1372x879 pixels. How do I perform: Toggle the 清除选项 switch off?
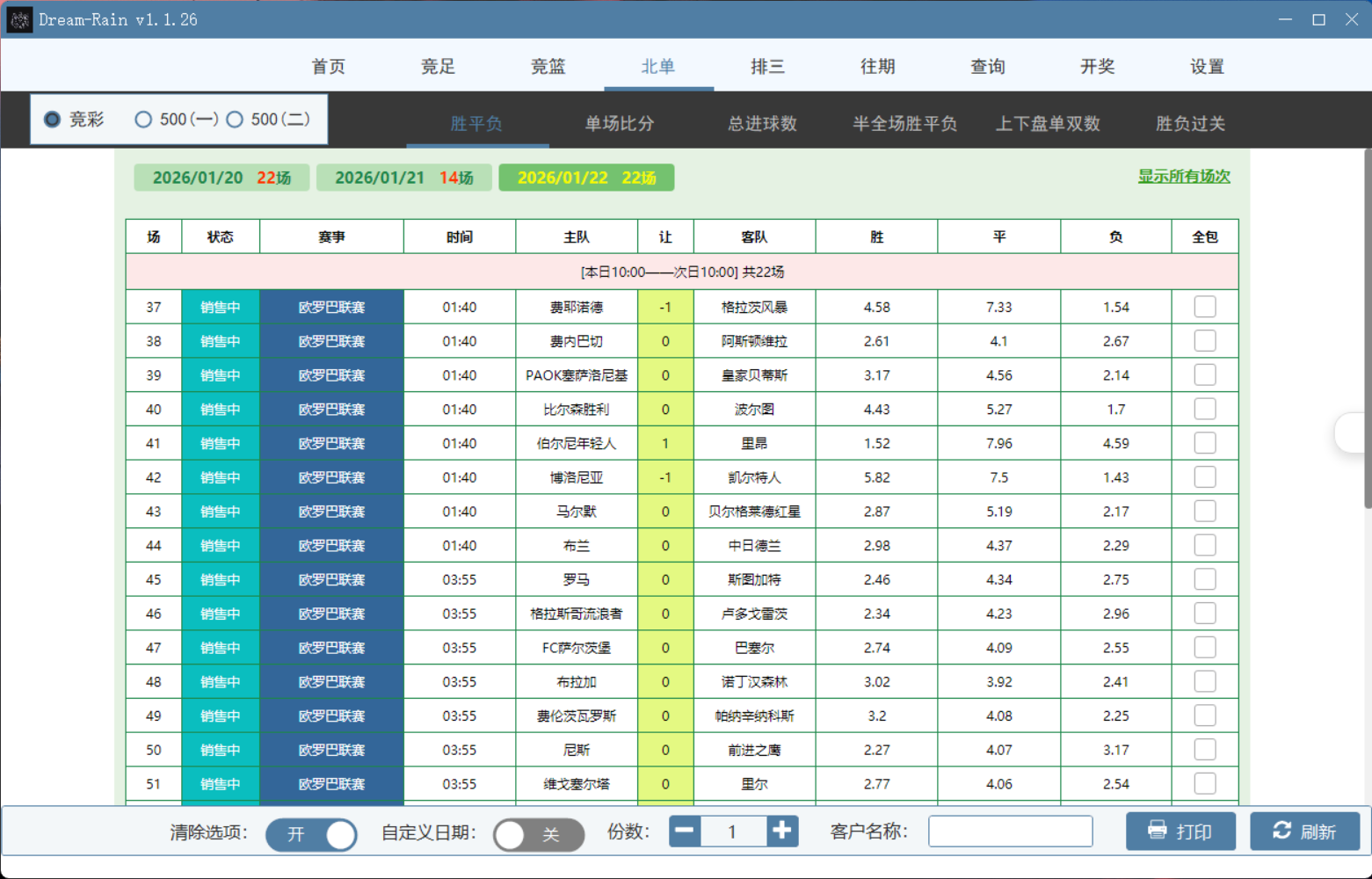coord(311,834)
